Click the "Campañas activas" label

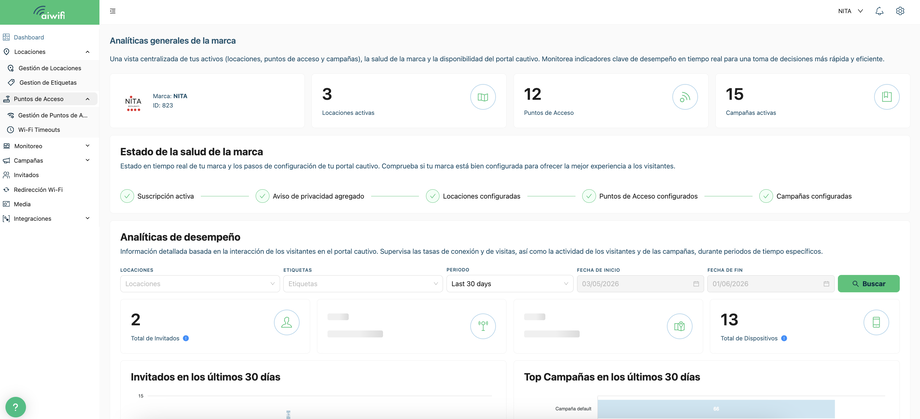(751, 113)
